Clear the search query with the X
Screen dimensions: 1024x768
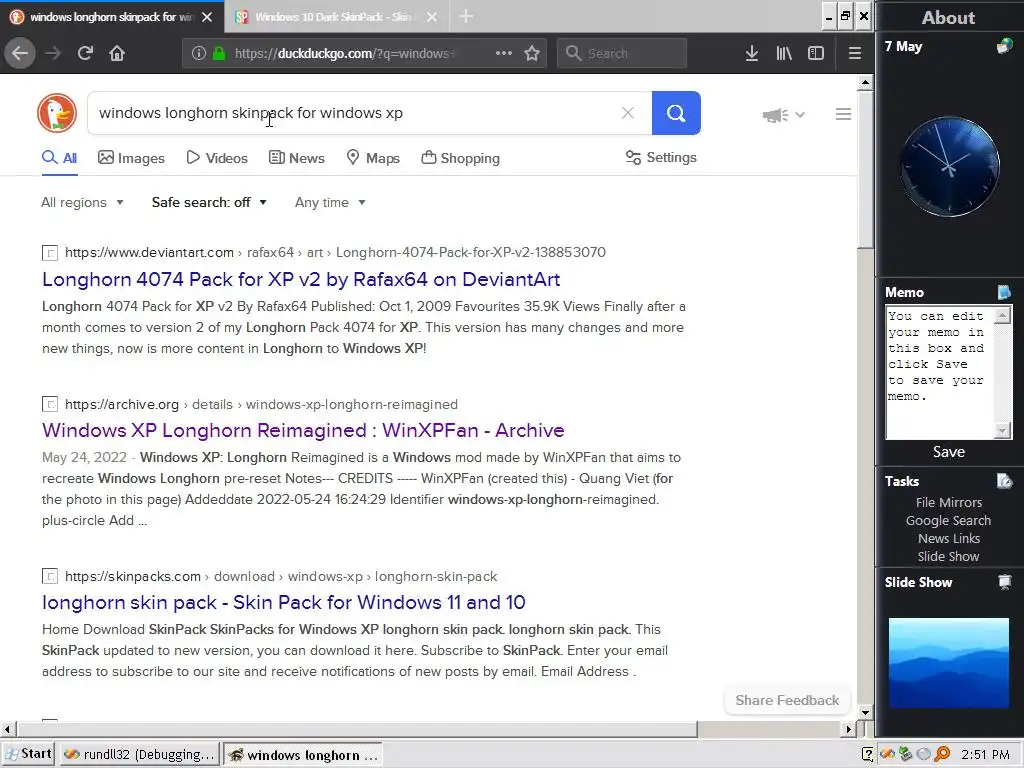628,113
